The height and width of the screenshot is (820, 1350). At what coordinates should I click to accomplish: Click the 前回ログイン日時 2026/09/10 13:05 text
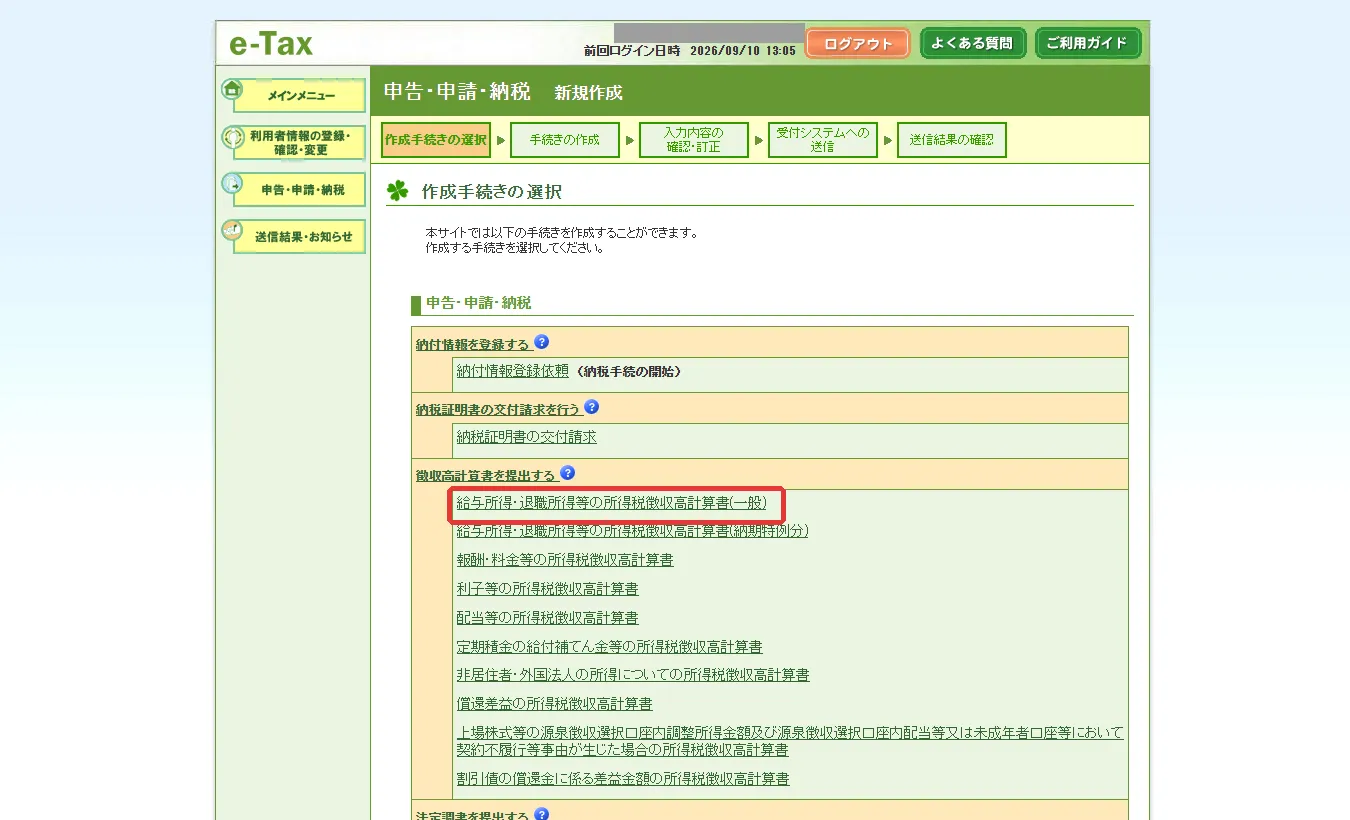pos(690,50)
